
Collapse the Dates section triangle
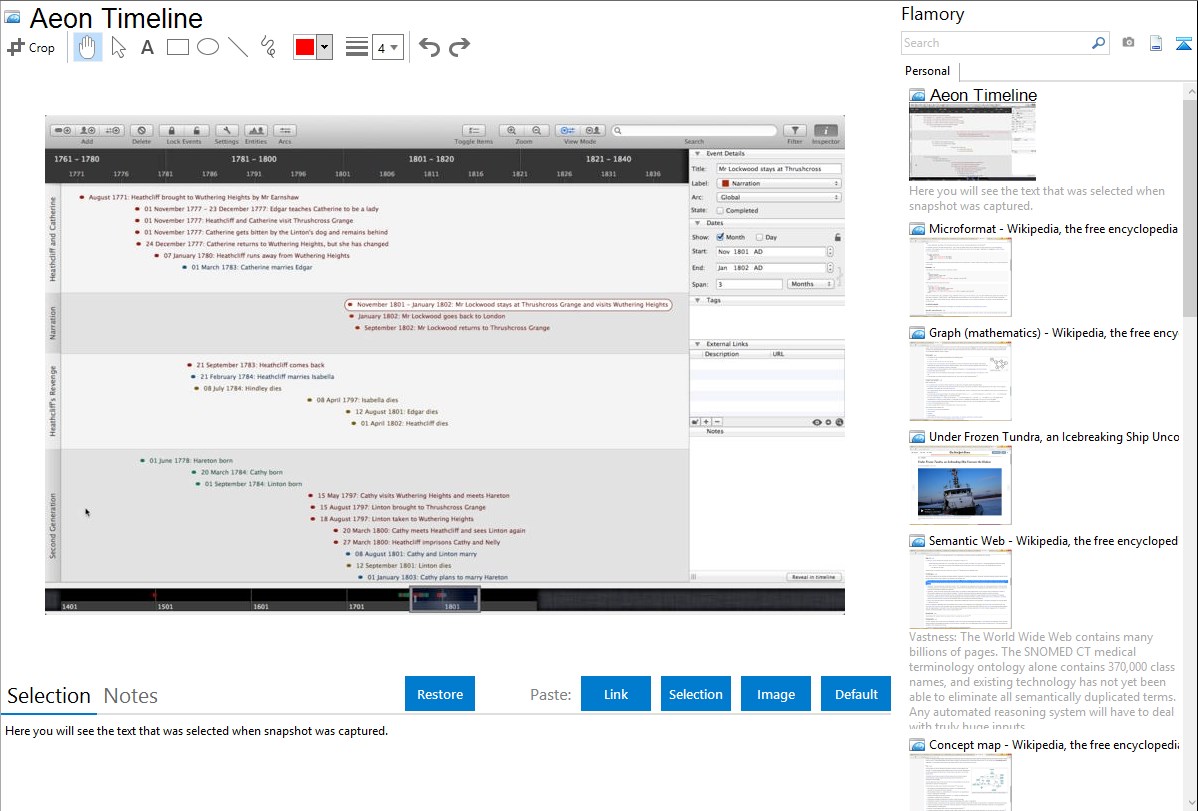point(697,223)
